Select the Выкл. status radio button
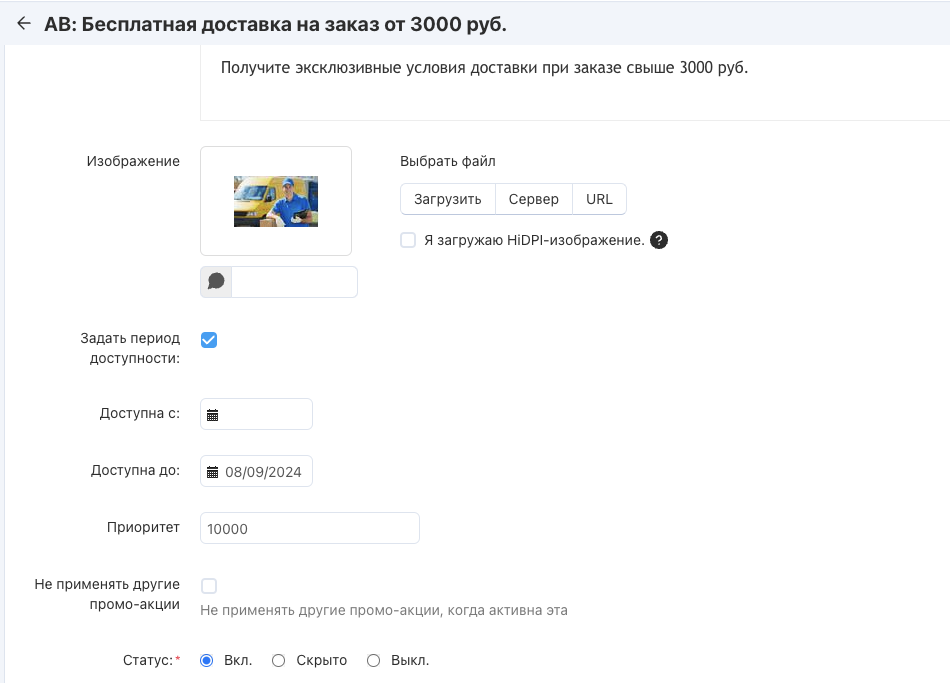950x683 pixels. (x=373, y=661)
